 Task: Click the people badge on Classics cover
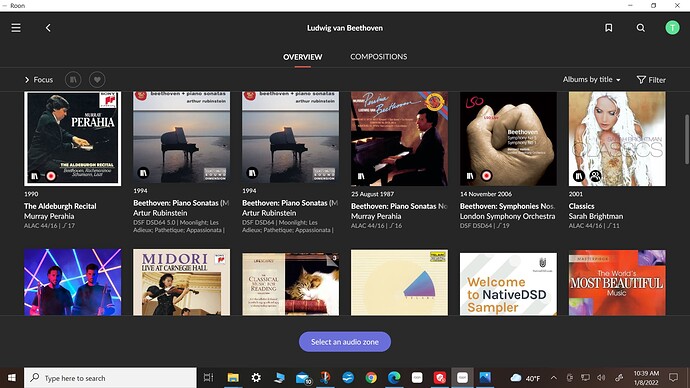(x=595, y=176)
